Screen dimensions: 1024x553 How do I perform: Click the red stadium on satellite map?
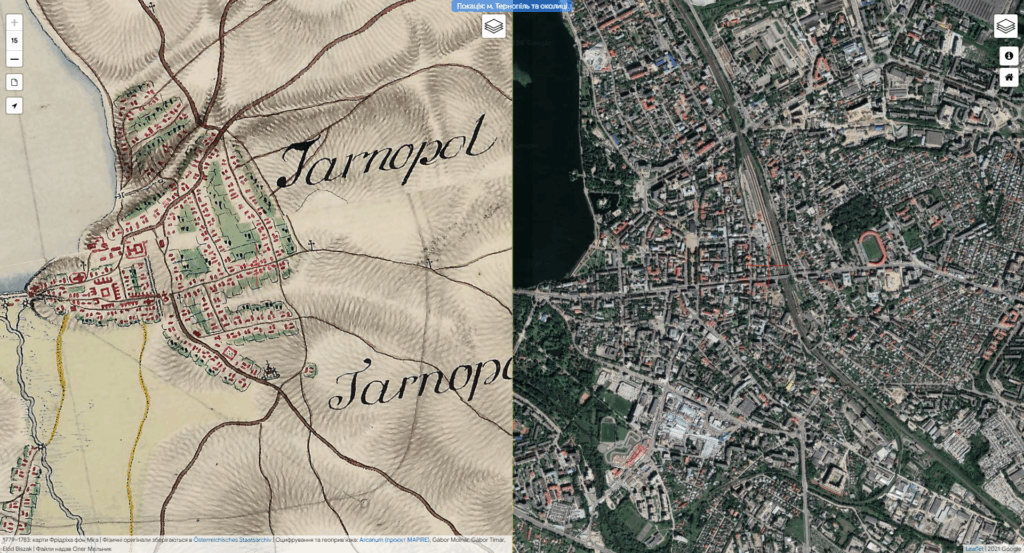point(872,248)
